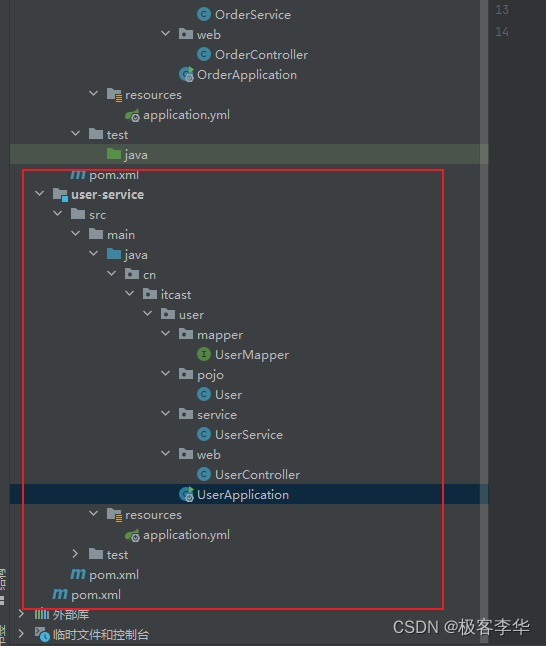Select the OrderApplication file
Screen dimensions: 546x646
tap(247, 75)
